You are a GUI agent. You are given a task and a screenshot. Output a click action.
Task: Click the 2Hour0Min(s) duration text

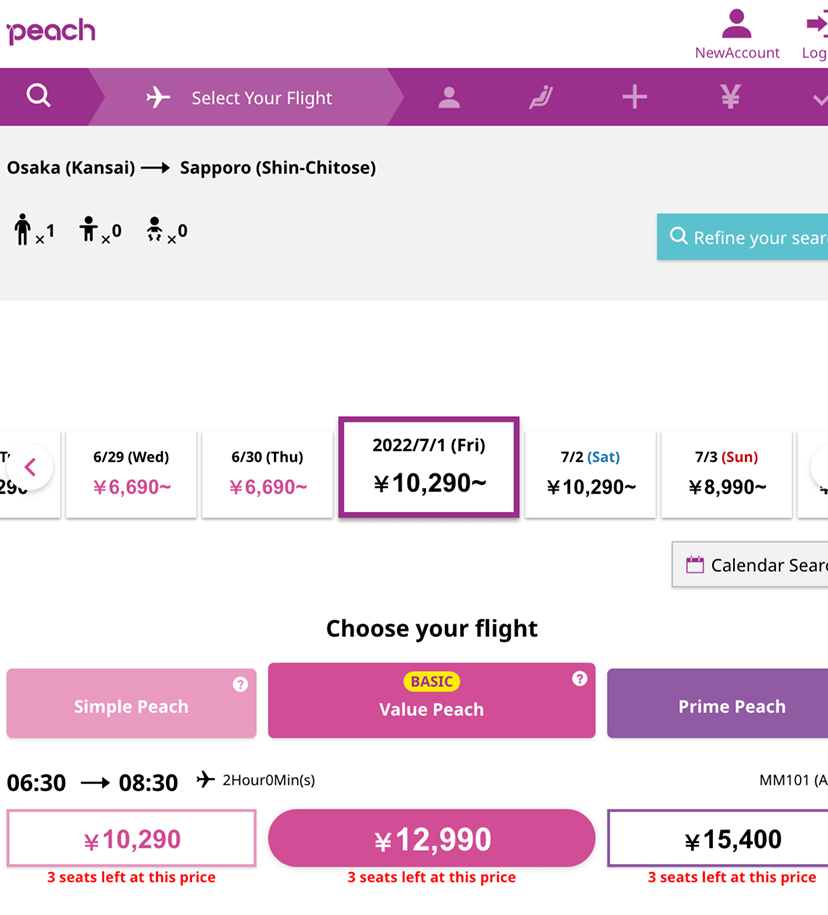pyautogui.click(x=268, y=780)
